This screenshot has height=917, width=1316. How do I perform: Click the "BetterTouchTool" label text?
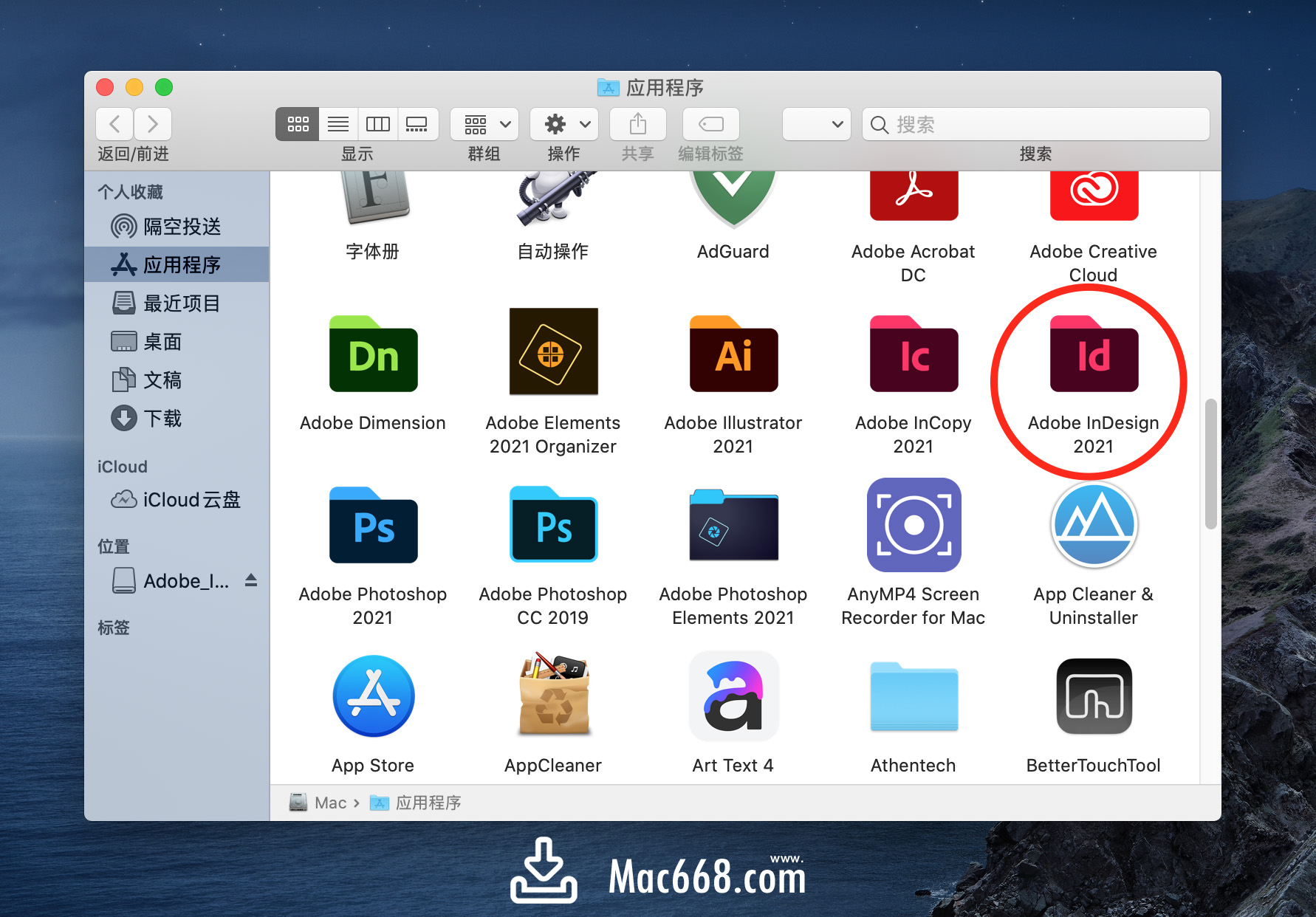tap(1094, 766)
